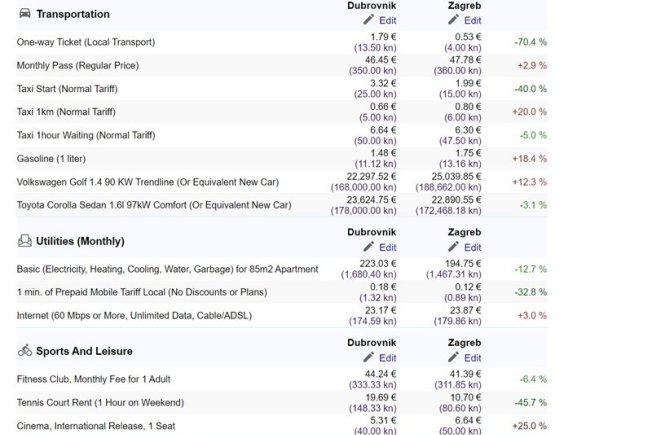Click the Dubrovnik pencil icon under Transportation
This screenshot has width=652, height=435.
[368, 20]
